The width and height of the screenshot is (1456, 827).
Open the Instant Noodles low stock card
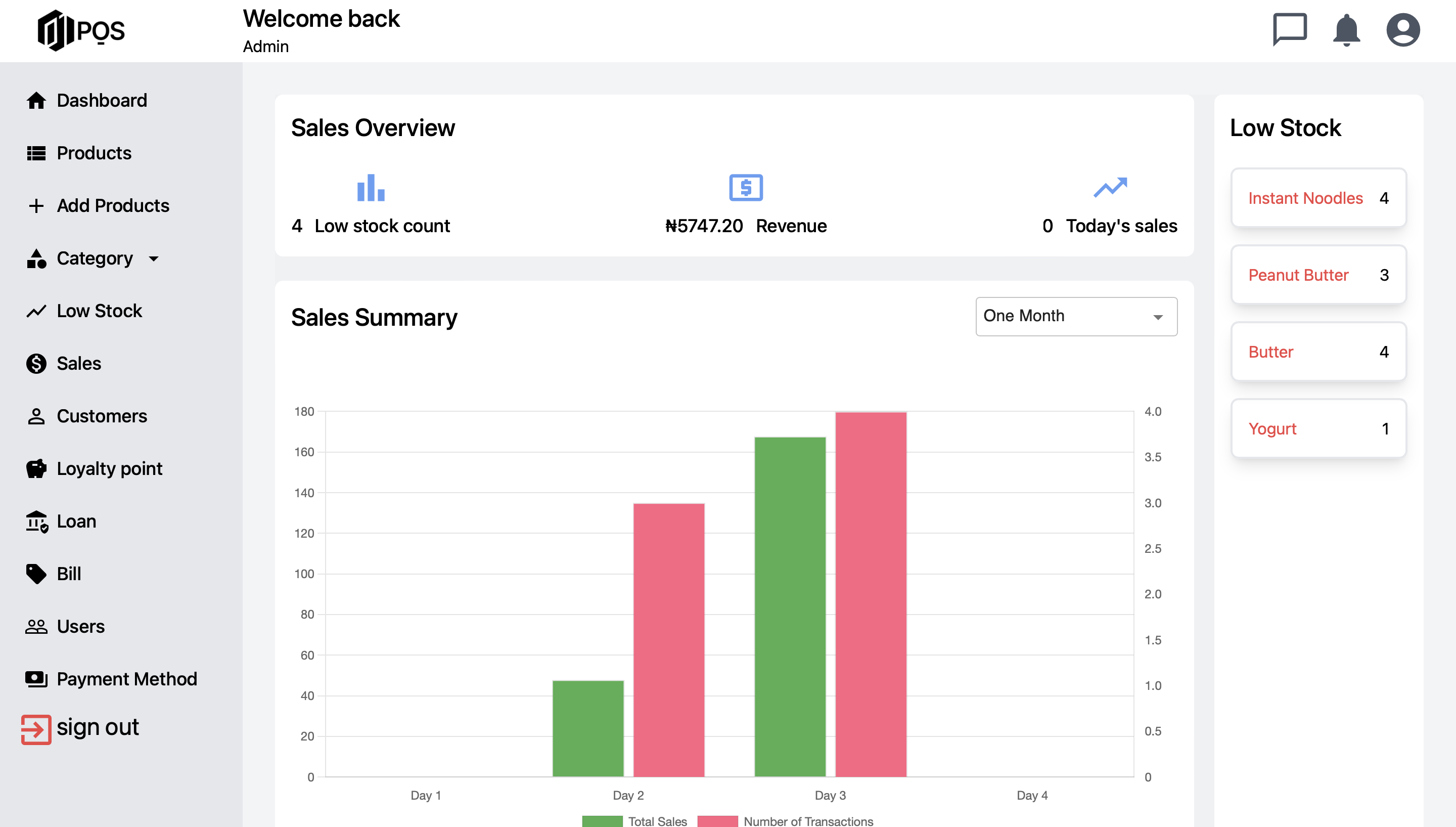(1318, 198)
